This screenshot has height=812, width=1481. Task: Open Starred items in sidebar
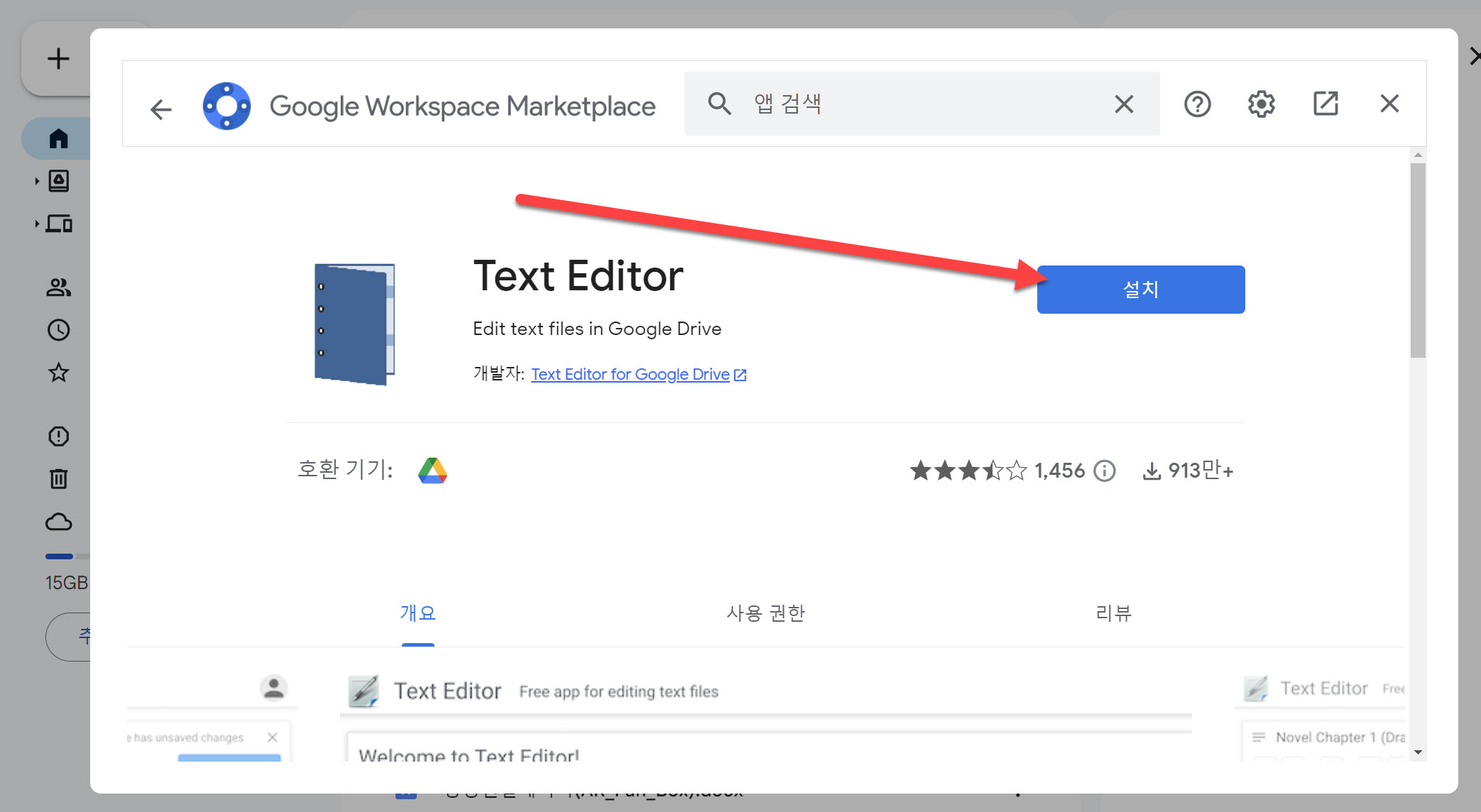pos(59,373)
